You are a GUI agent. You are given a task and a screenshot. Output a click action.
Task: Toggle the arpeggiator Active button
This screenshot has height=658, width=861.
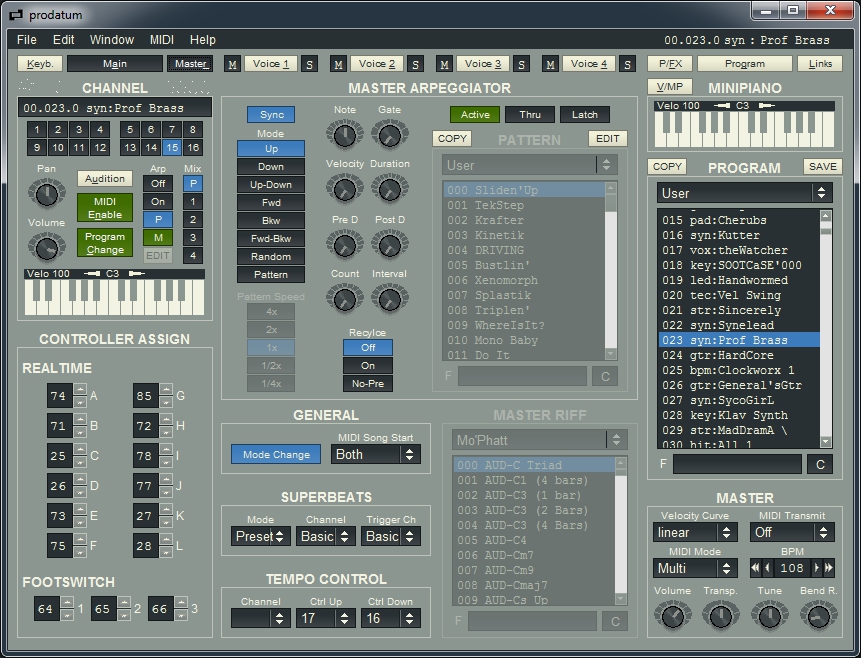(x=475, y=115)
